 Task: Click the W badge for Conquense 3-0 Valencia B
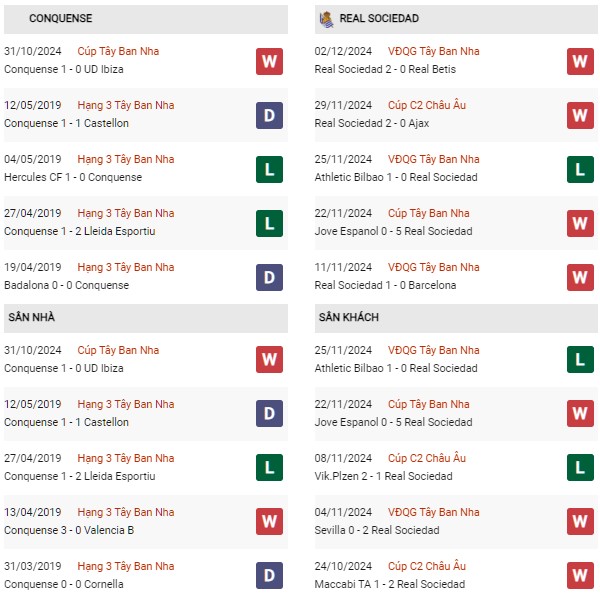(269, 521)
